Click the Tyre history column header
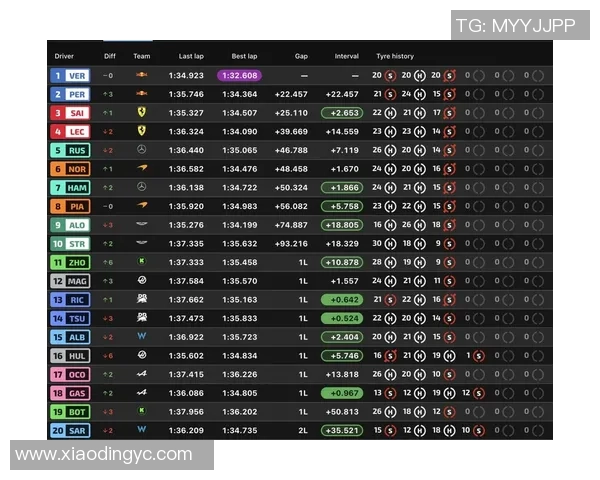Screen dimensions: 600x480 coord(395,56)
